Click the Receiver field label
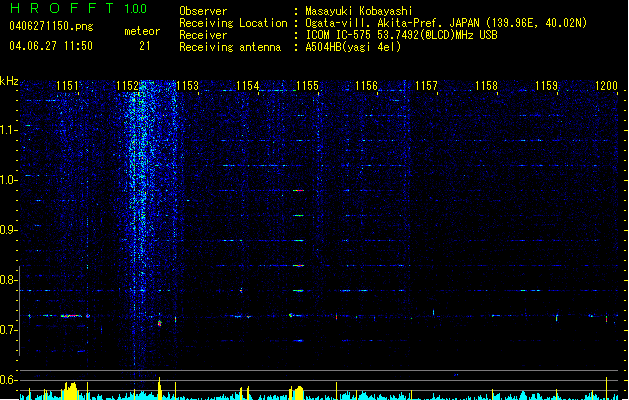 point(203,35)
